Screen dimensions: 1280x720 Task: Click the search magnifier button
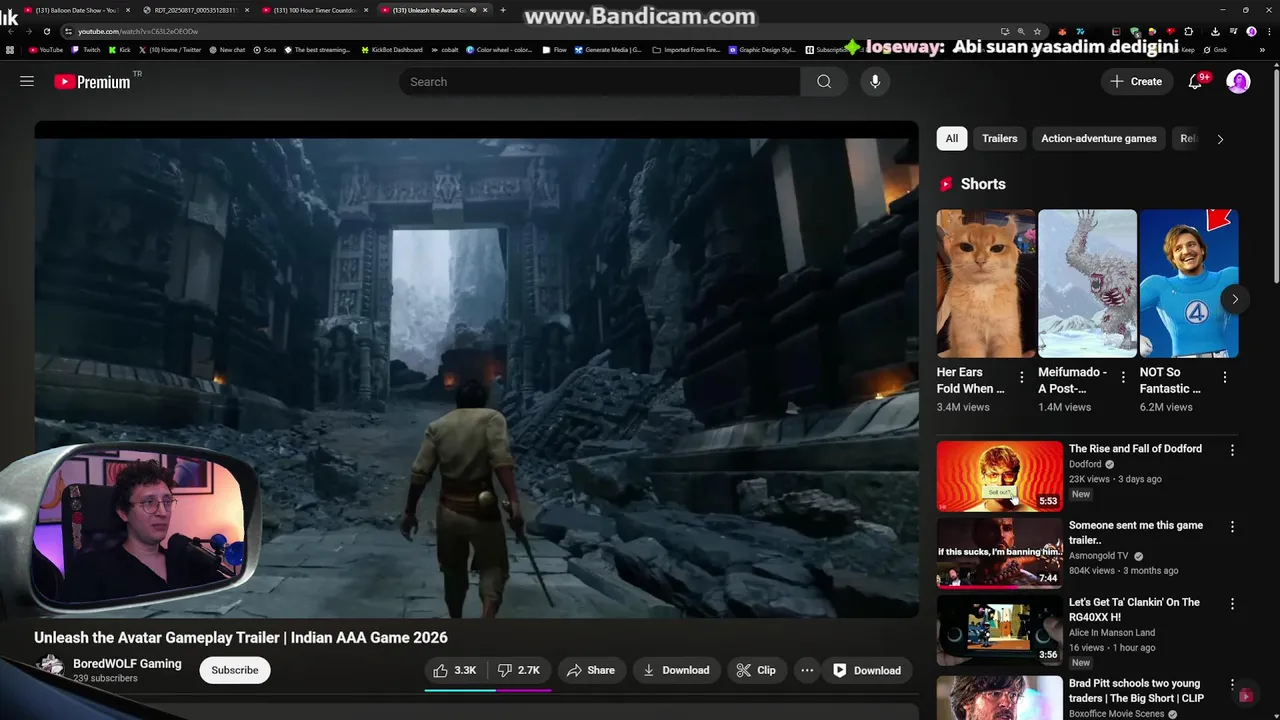coord(824,82)
